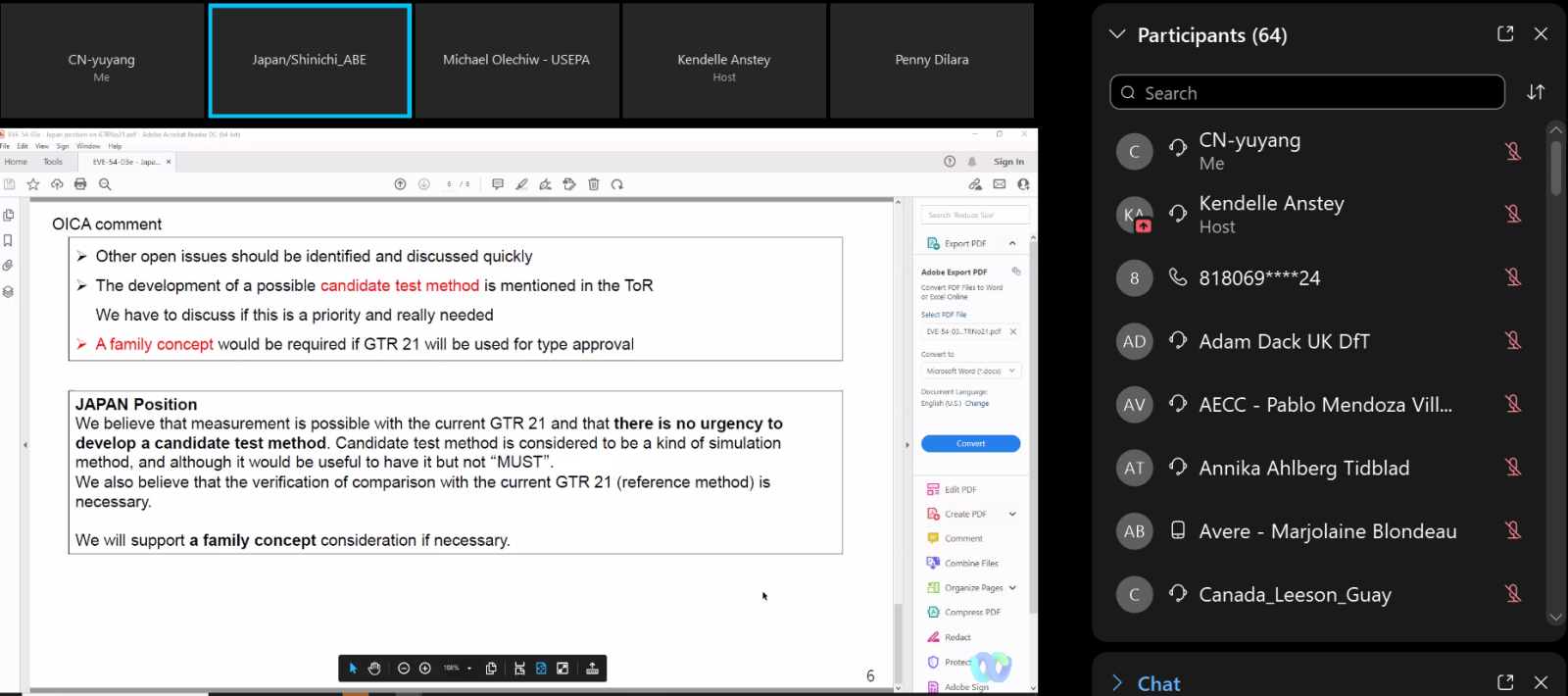Toggle microphone for Canada_Leeson_Guay

click(x=1513, y=594)
